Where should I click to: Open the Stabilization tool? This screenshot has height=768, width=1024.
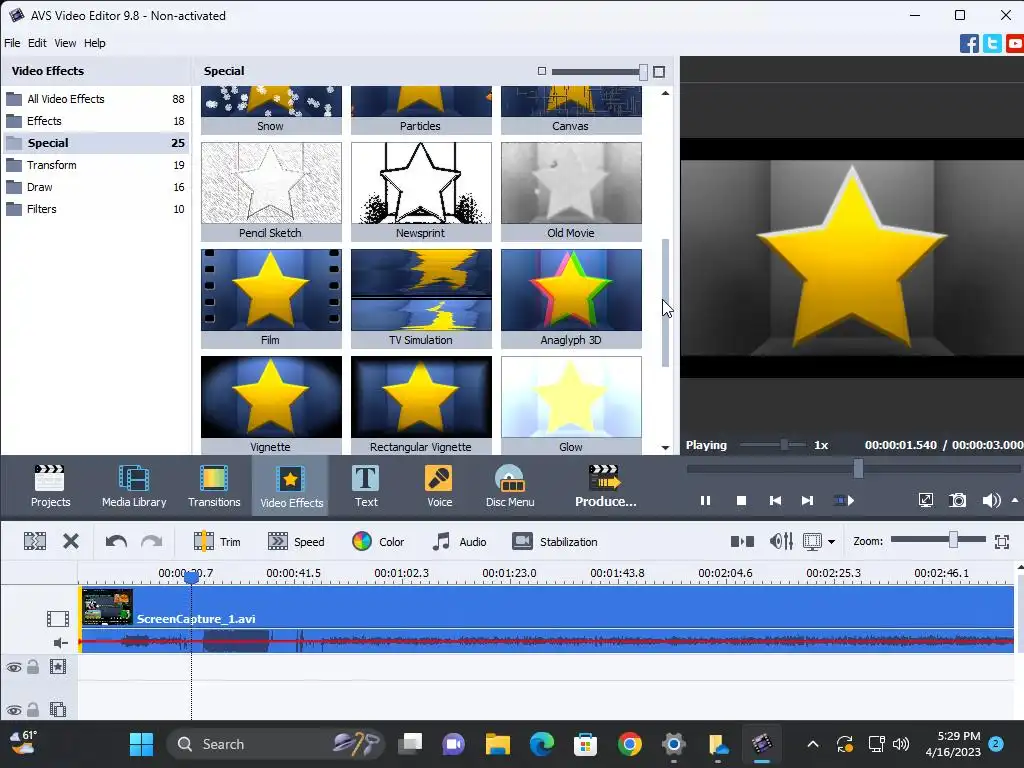point(554,541)
